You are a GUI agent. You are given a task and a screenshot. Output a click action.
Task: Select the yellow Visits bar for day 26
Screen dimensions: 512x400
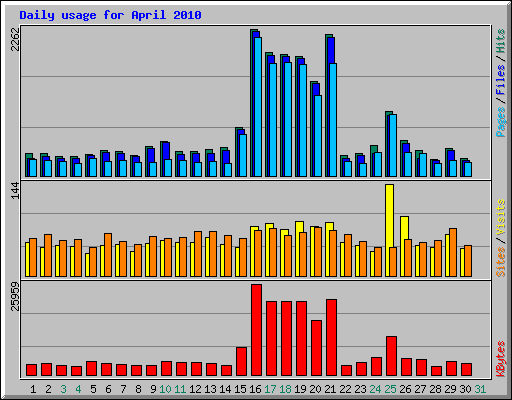(404, 228)
